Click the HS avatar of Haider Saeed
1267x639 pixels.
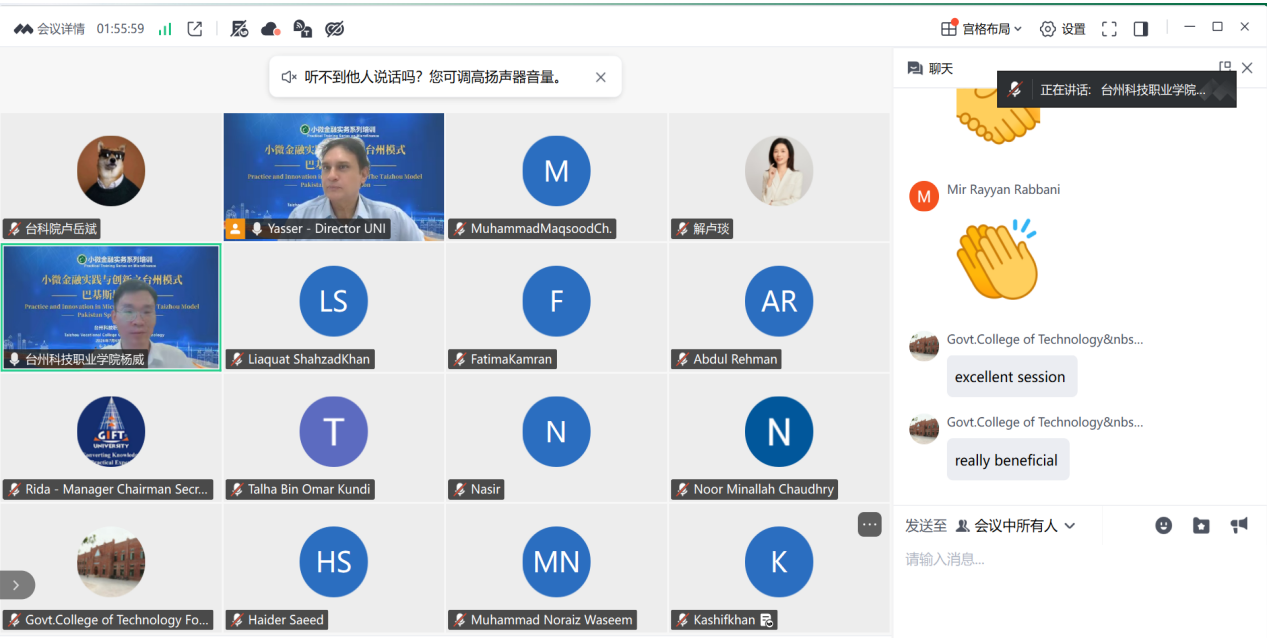pos(334,562)
